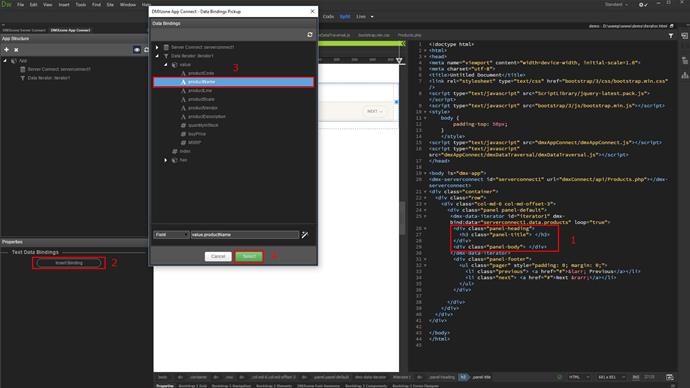Open the Tools menu
690x388 pixels.
81,4
